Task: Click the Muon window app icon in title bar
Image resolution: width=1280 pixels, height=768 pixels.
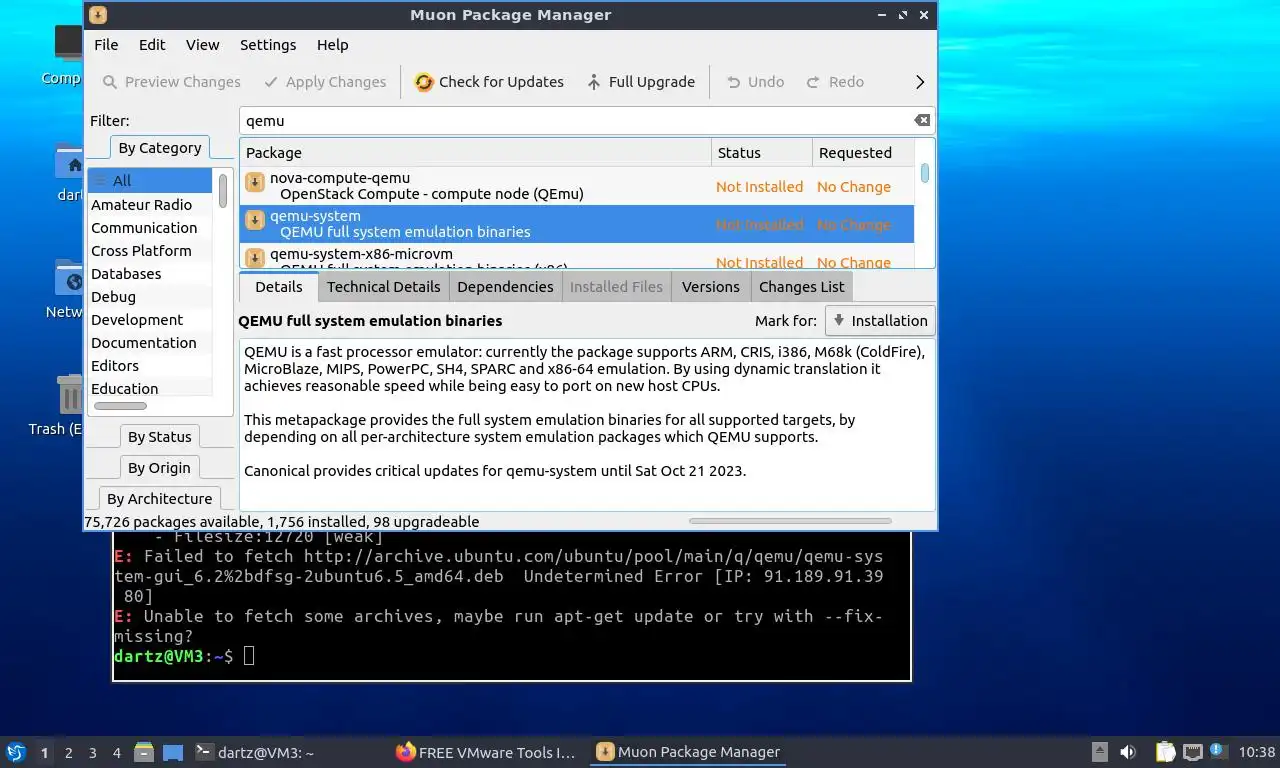Action: coord(98,15)
